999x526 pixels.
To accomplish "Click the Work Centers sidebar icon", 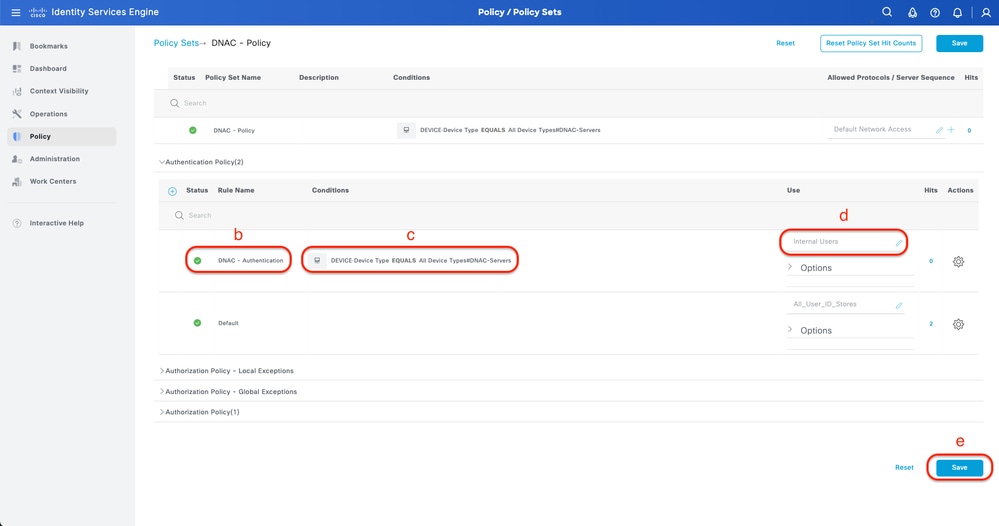I will coord(17,181).
